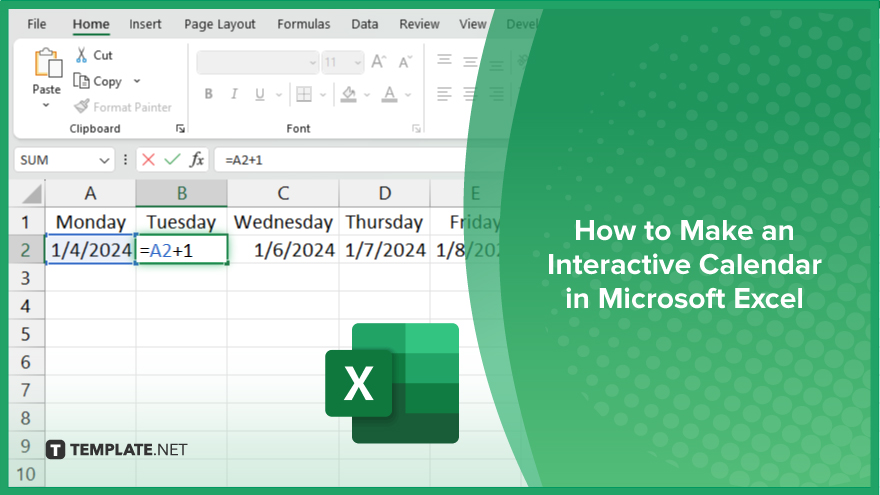Open the View tab
Screen dimensions: 880x495
coord(473,24)
